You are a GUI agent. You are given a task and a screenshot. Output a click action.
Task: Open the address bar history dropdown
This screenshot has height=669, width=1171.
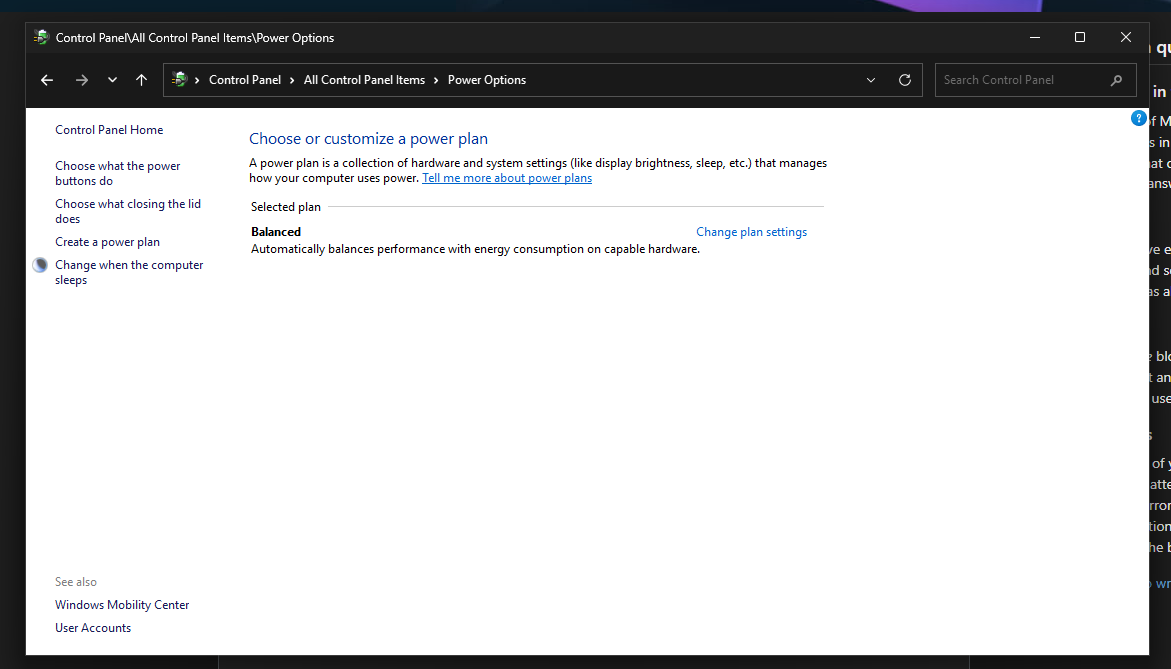871,80
